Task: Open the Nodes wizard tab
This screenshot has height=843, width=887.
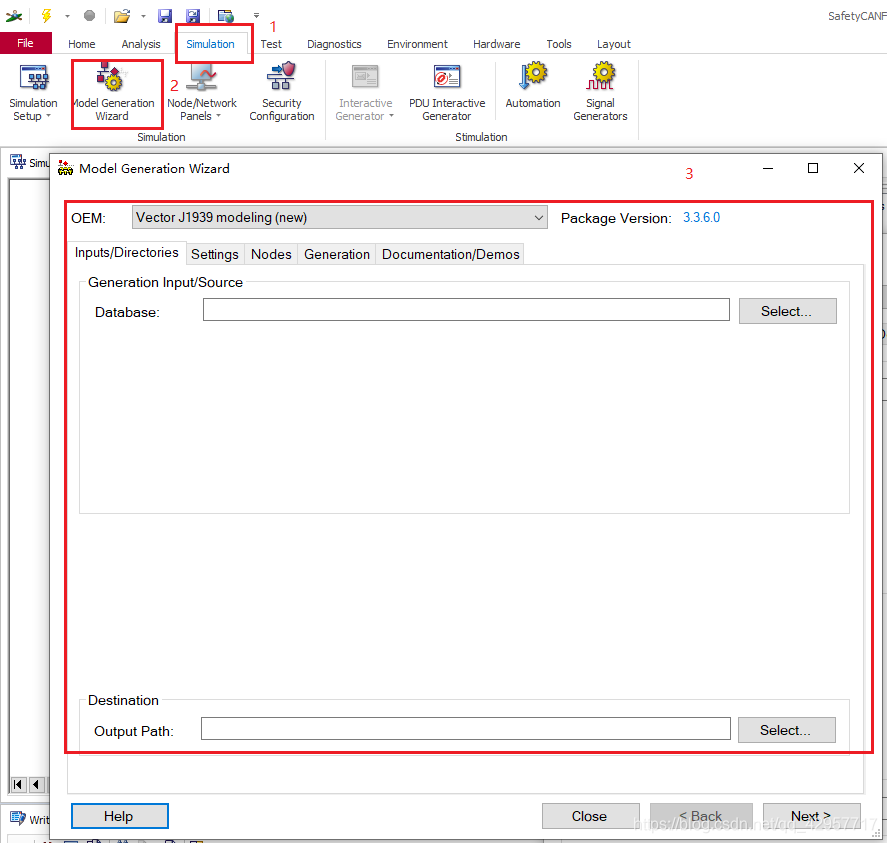Action: (x=272, y=254)
